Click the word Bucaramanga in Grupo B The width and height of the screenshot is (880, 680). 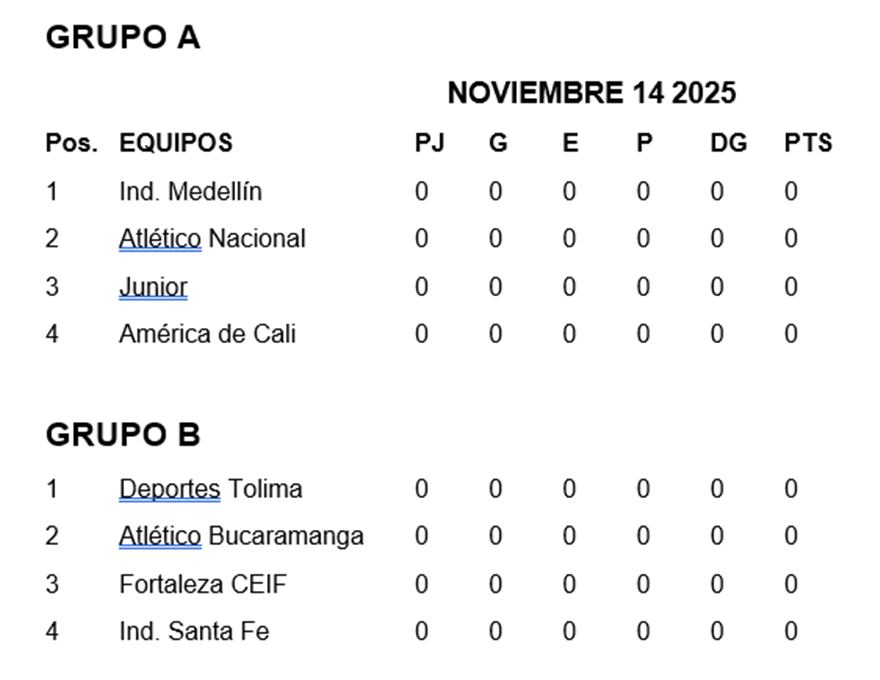(x=286, y=536)
